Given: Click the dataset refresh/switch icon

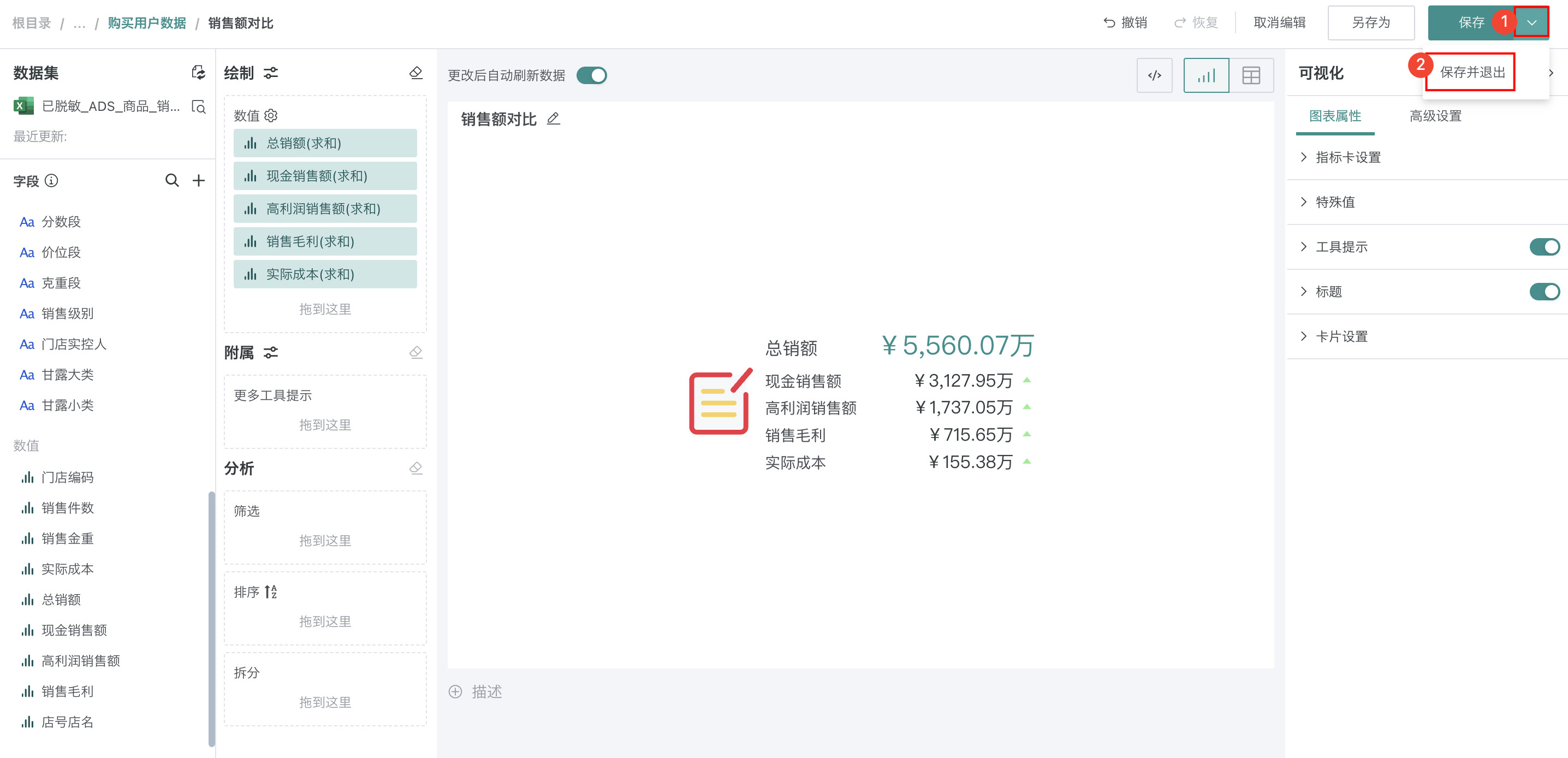Looking at the screenshot, I should (x=198, y=73).
